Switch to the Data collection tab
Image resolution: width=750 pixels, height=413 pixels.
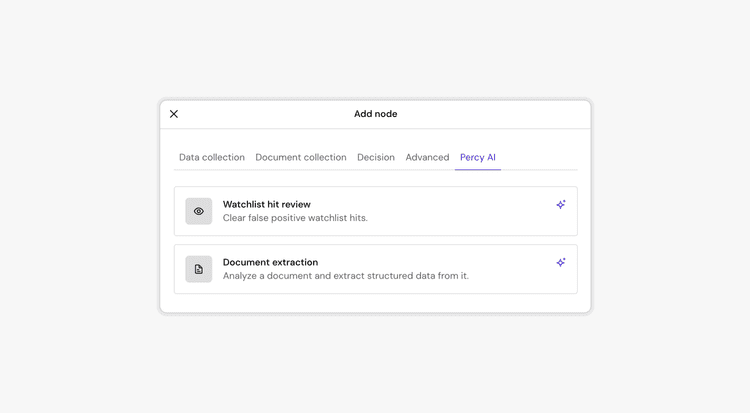(x=212, y=157)
